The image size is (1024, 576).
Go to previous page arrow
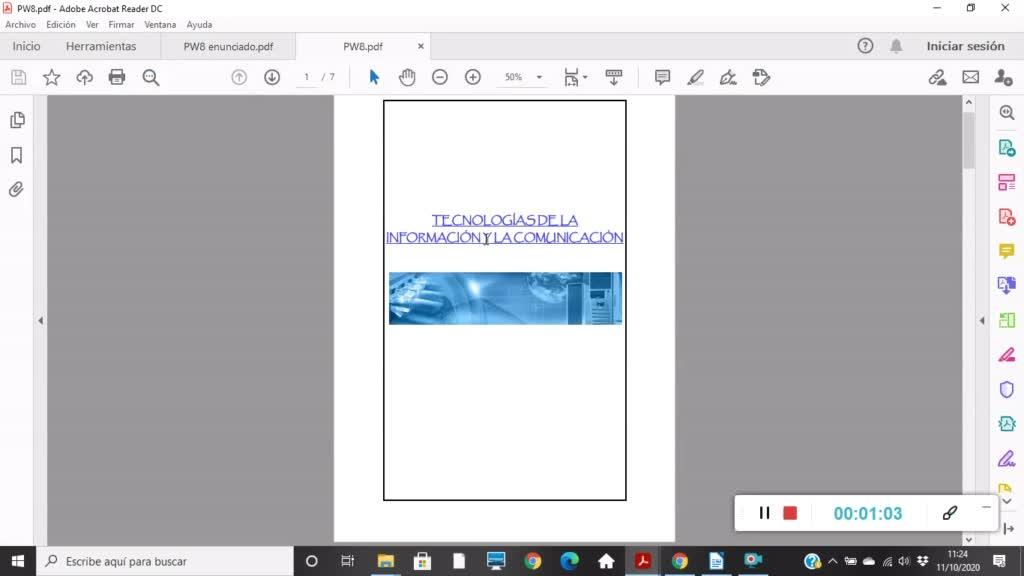239,77
